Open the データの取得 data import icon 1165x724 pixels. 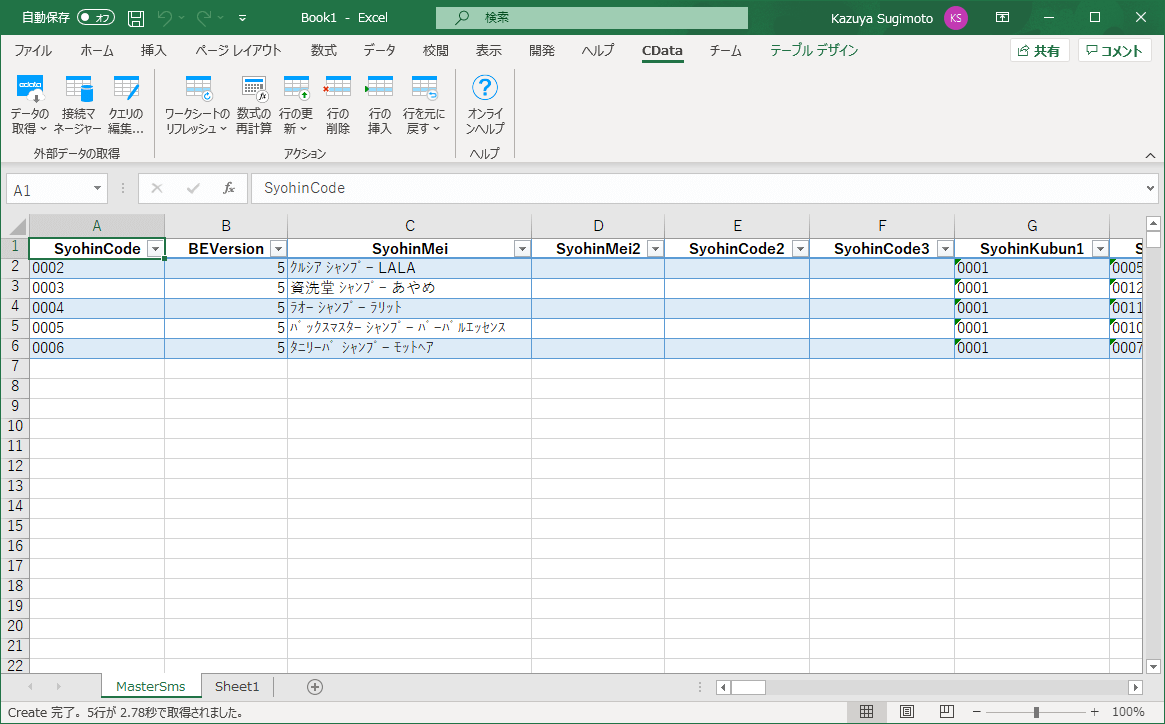coord(29,90)
